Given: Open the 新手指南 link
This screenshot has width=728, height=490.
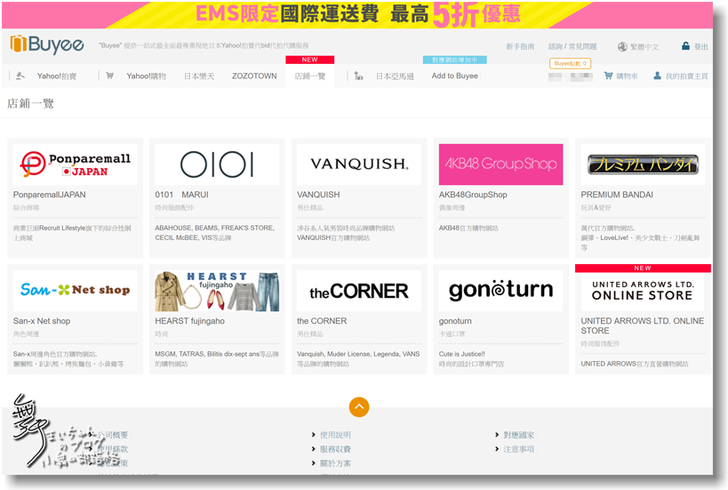Looking at the screenshot, I should click(520, 46).
